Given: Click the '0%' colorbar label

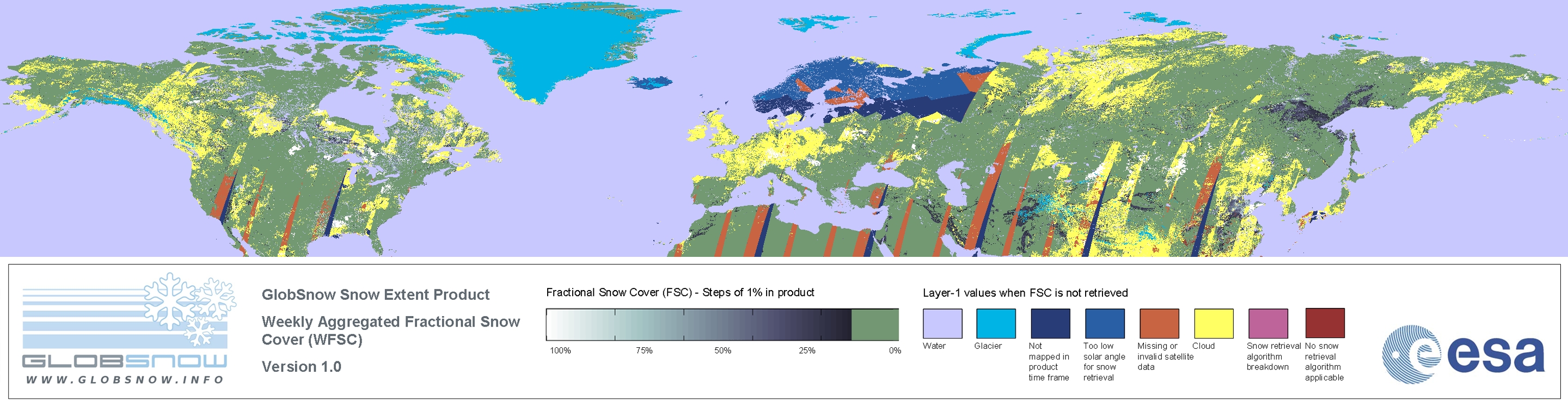Looking at the screenshot, I should (x=895, y=350).
